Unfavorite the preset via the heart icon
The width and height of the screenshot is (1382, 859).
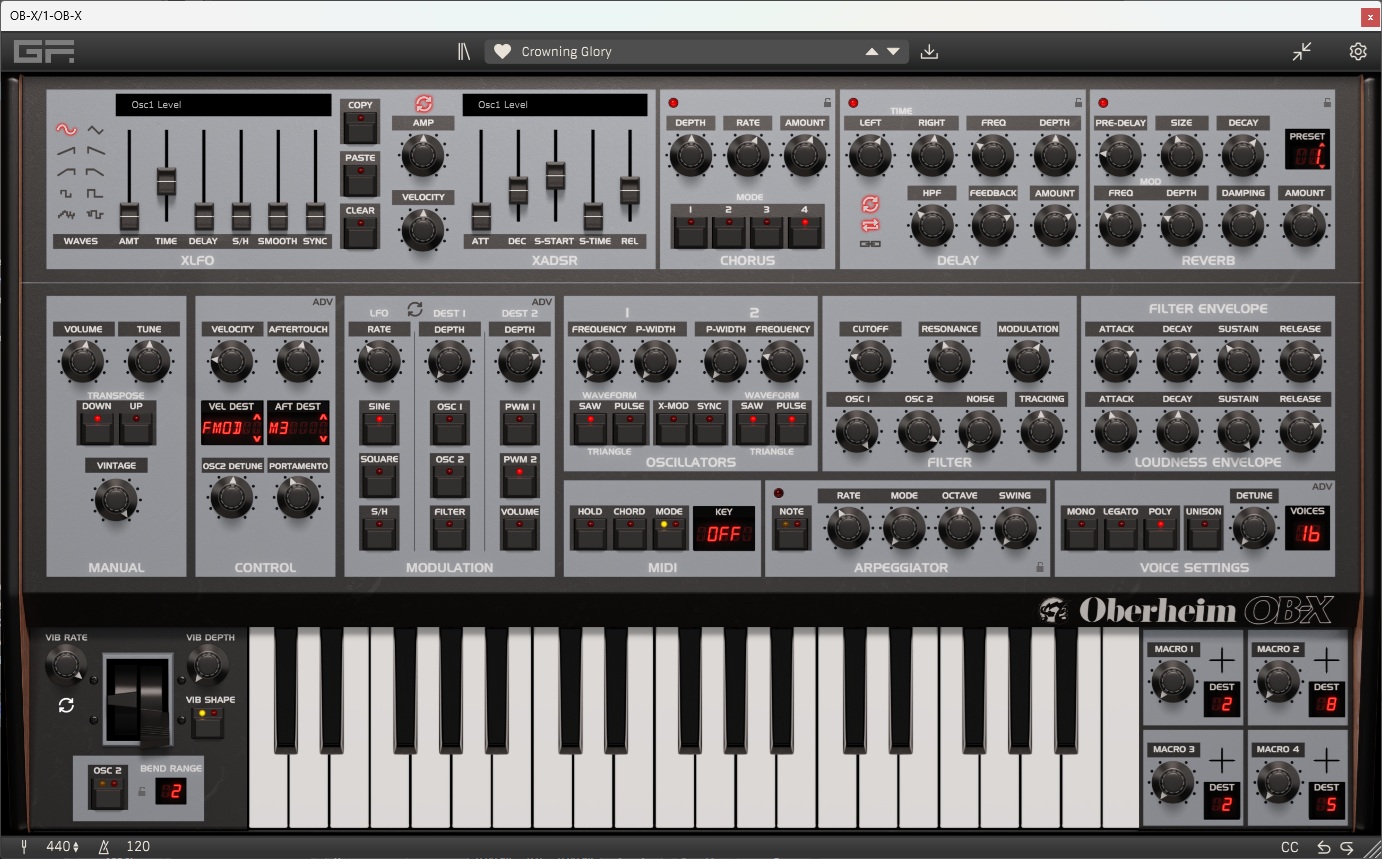click(503, 51)
